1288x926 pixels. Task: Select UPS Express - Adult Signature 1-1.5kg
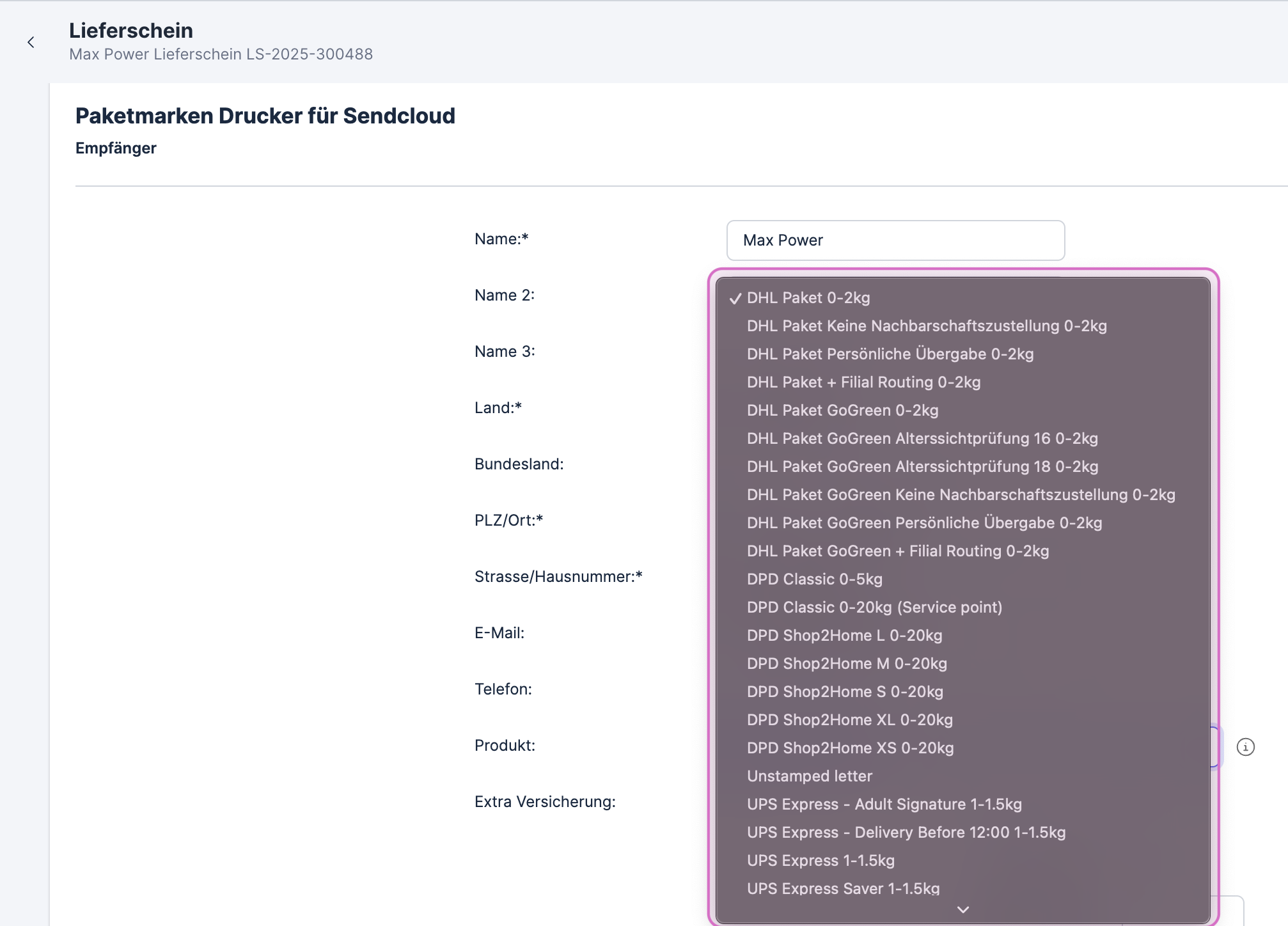(x=884, y=804)
